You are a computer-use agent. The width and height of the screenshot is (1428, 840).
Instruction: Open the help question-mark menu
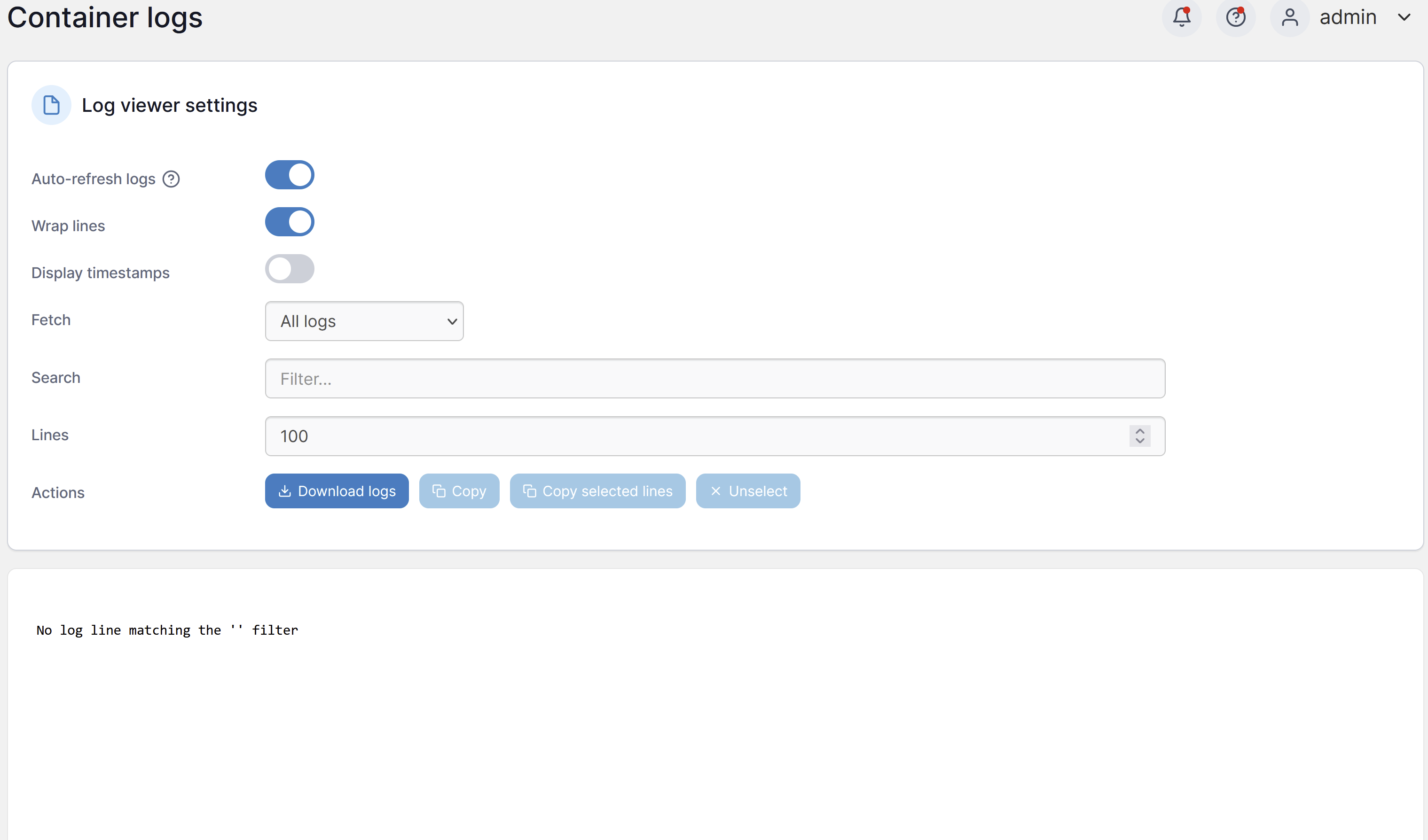(1235, 17)
